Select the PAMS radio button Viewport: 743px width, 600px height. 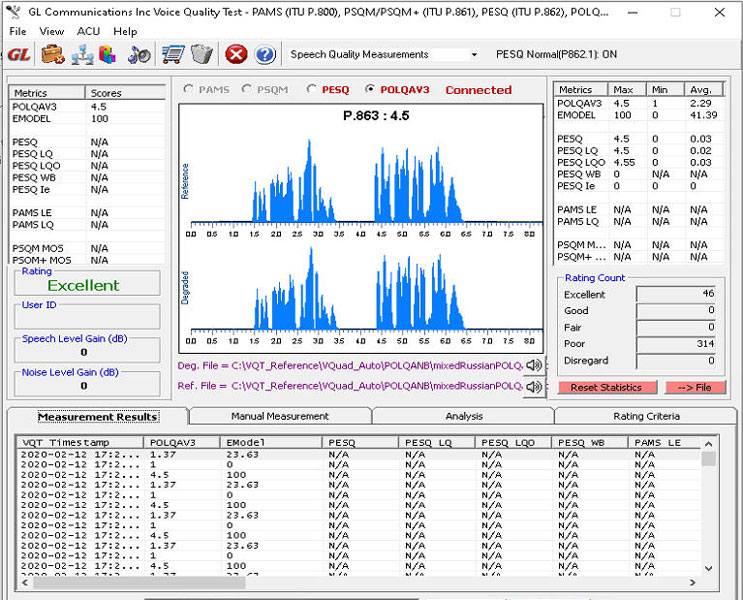point(188,89)
